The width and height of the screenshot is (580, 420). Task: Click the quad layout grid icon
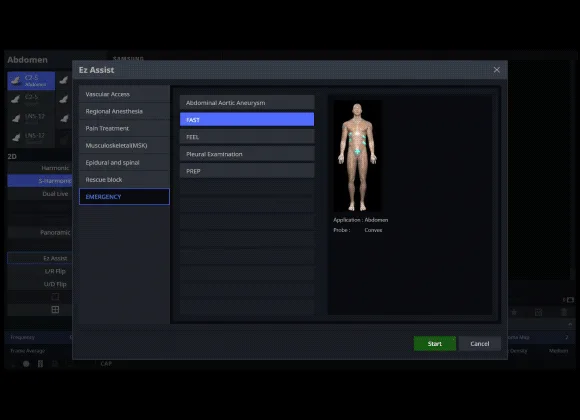coord(55,309)
